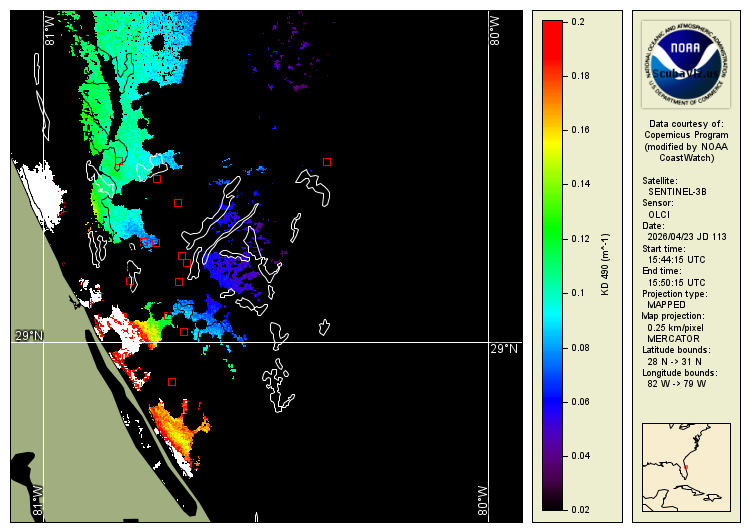Click the MERCATOR map projection text
This screenshot has width=750, height=532.
(672, 338)
